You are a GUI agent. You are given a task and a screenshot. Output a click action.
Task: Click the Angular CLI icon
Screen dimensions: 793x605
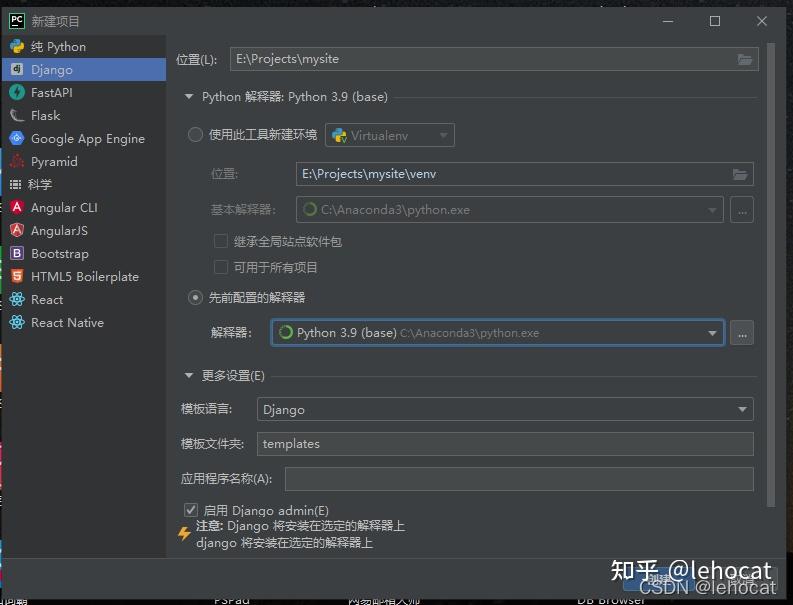coord(17,207)
